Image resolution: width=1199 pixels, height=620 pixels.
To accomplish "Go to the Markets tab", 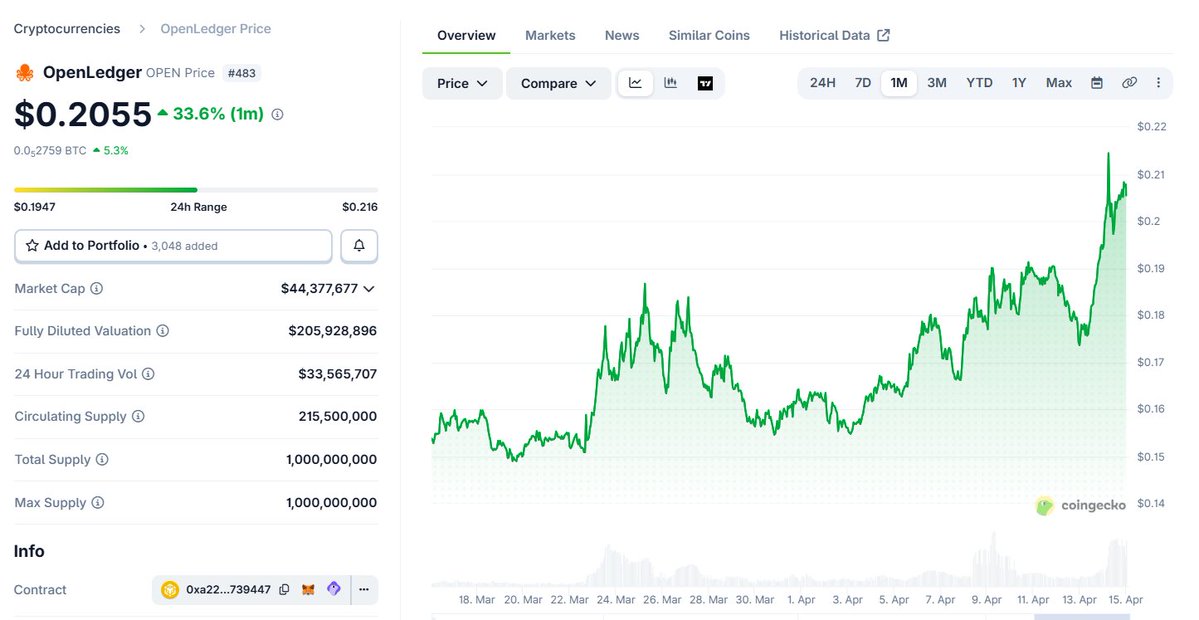I will point(550,35).
